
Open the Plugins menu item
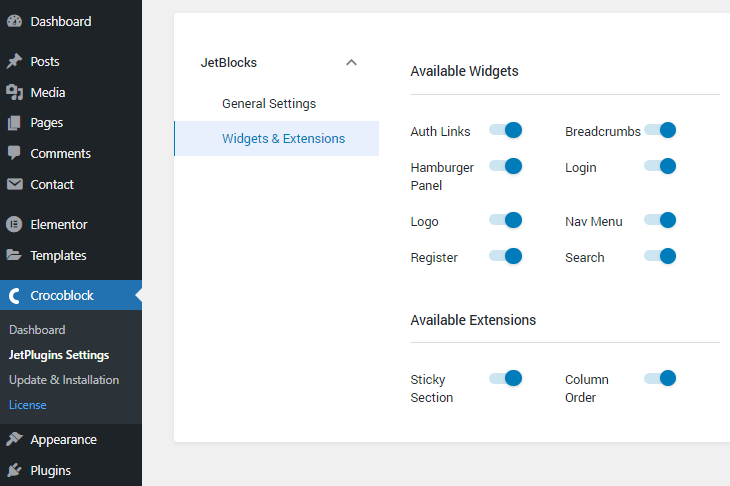[x=71, y=471]
